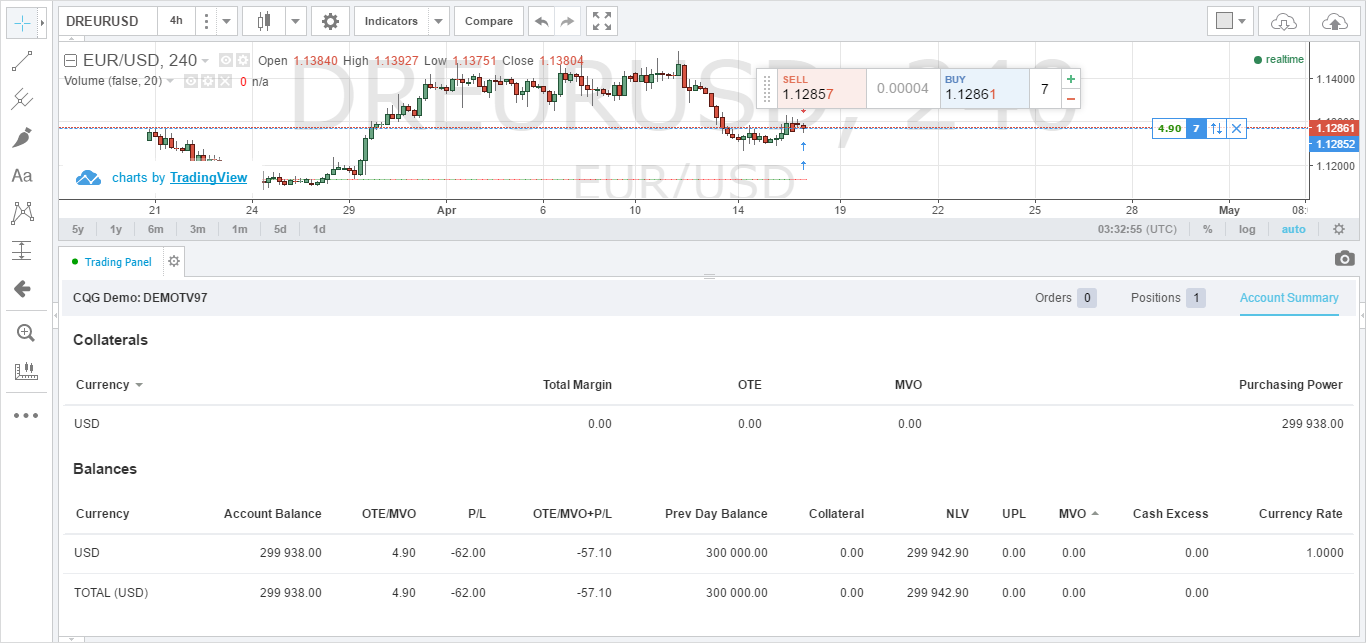The image size is (1366, 643).
Task: Open the TradingView link
Action: point(208,177)
